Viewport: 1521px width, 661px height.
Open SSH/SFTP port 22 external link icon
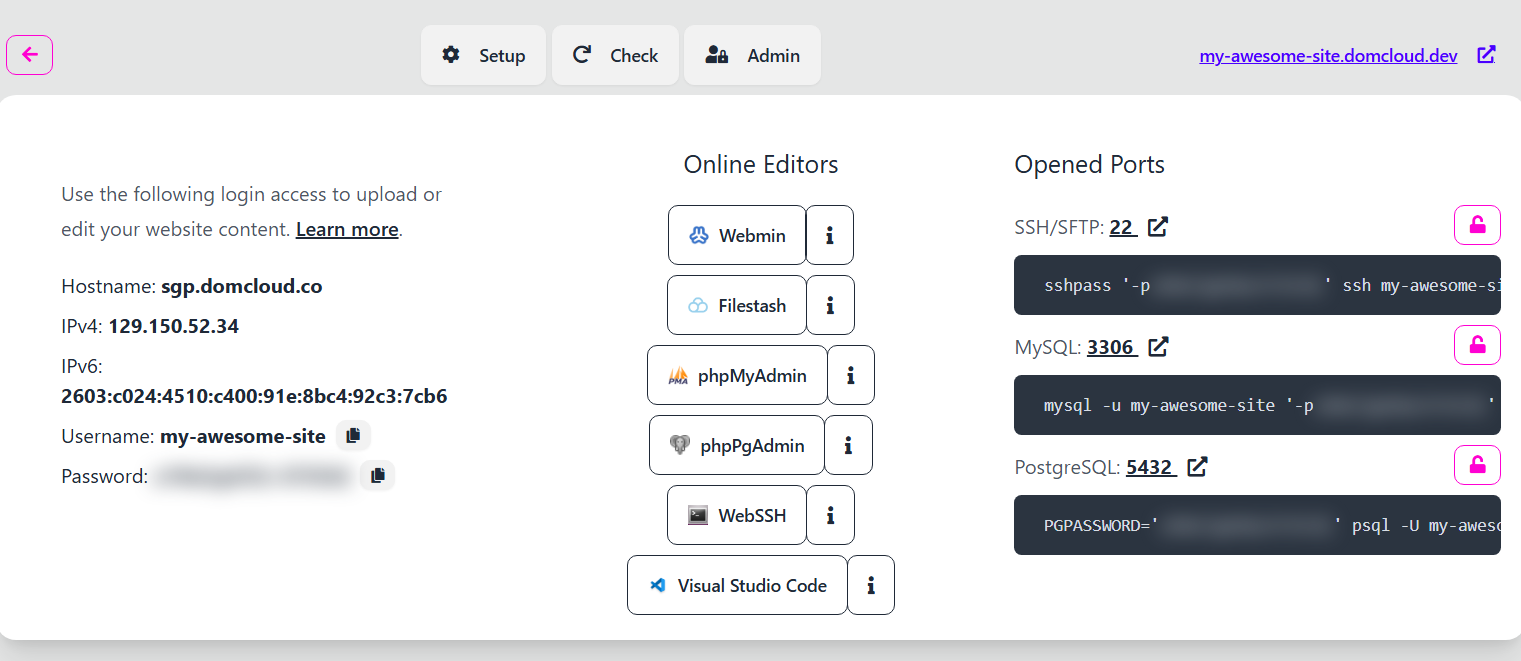point(1157,227)
